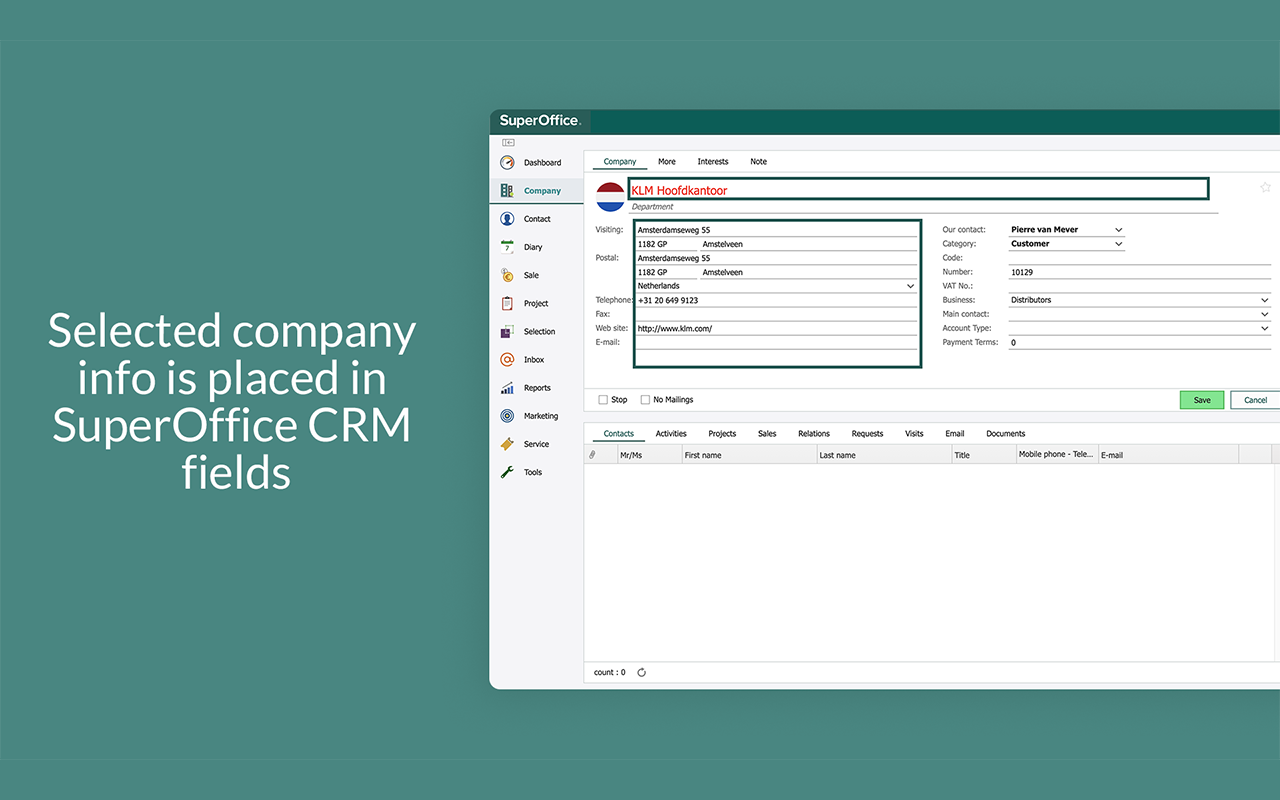Click the green Save button
Viewport: 1280px width, 800px height.
pyautogui.click(x=1202, y=400)
